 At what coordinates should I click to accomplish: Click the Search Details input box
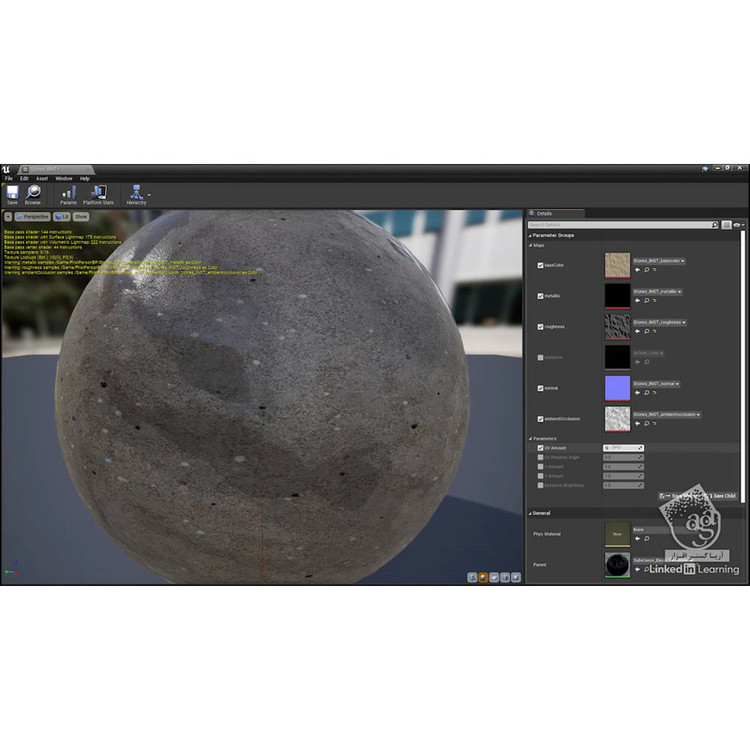coord(618,225)
